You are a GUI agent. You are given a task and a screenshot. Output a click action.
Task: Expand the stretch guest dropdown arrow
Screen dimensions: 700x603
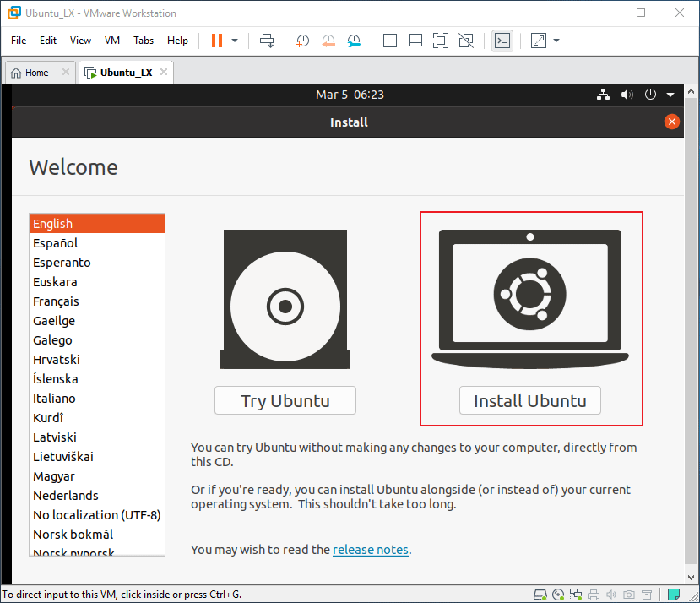pos(556,41)
